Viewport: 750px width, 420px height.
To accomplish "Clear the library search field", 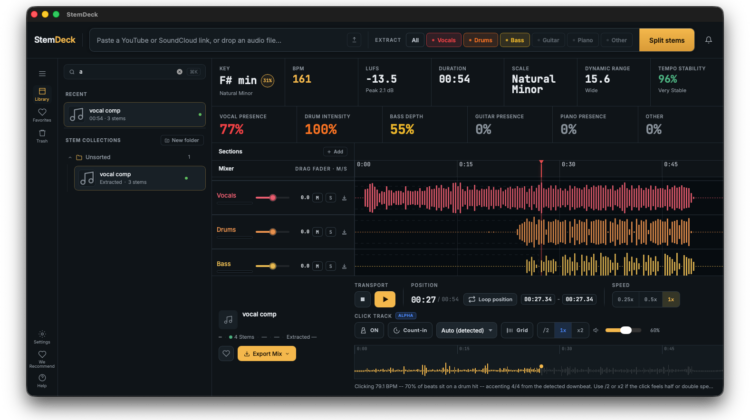I will click(179, 72).
